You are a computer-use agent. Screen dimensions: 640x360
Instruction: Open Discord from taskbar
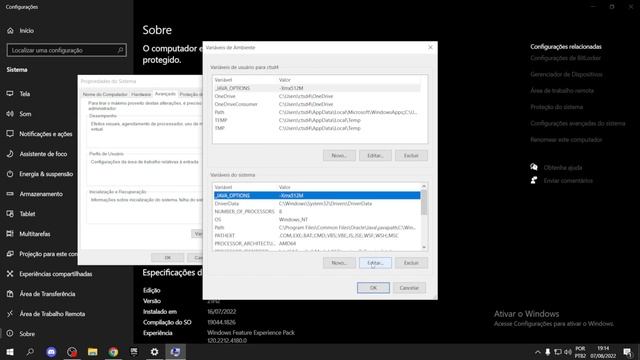(51, 352)
